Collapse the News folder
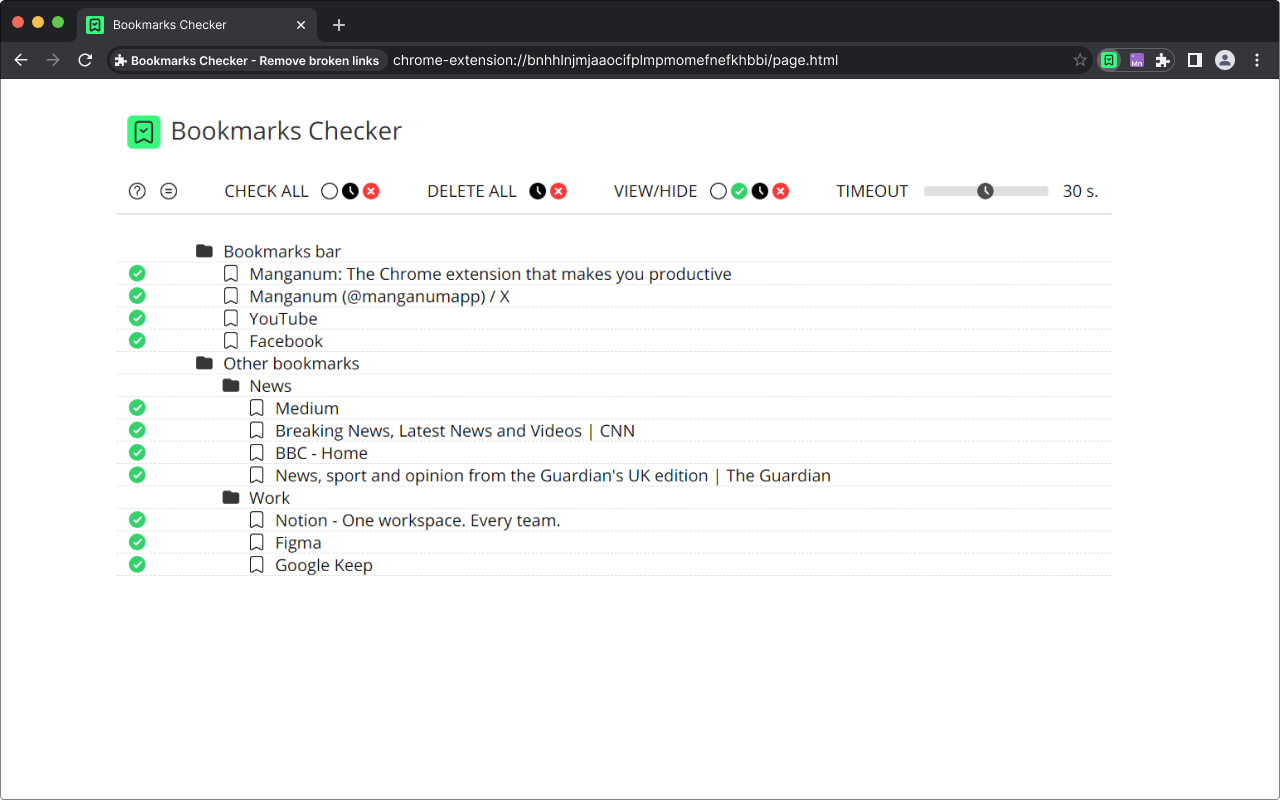Image resolution: width=1280 pixels, height=800 pixels. (x=230, y=386)
